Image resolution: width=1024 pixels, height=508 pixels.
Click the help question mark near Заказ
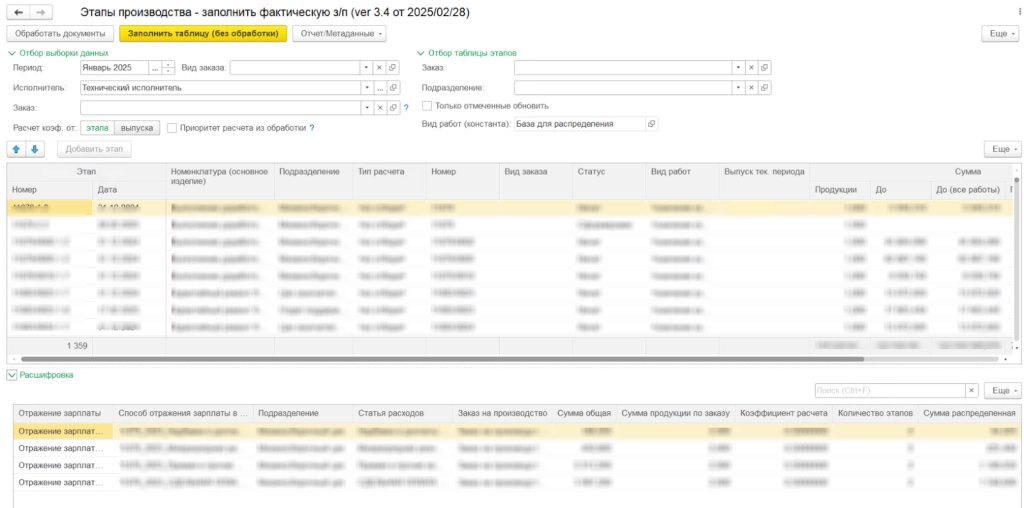pos(406,108)
